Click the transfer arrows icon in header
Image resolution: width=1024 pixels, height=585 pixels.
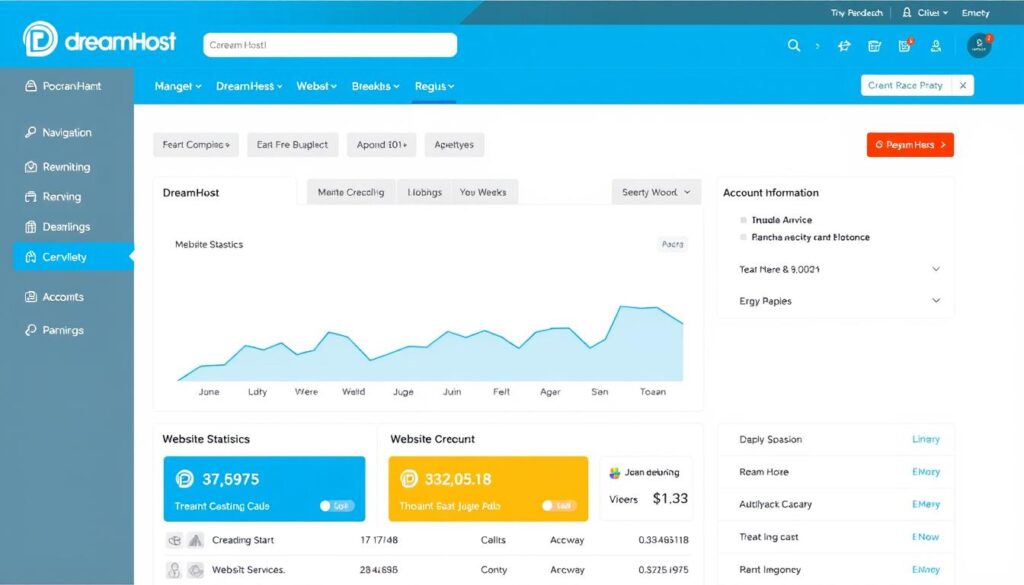tap(844, 46)
